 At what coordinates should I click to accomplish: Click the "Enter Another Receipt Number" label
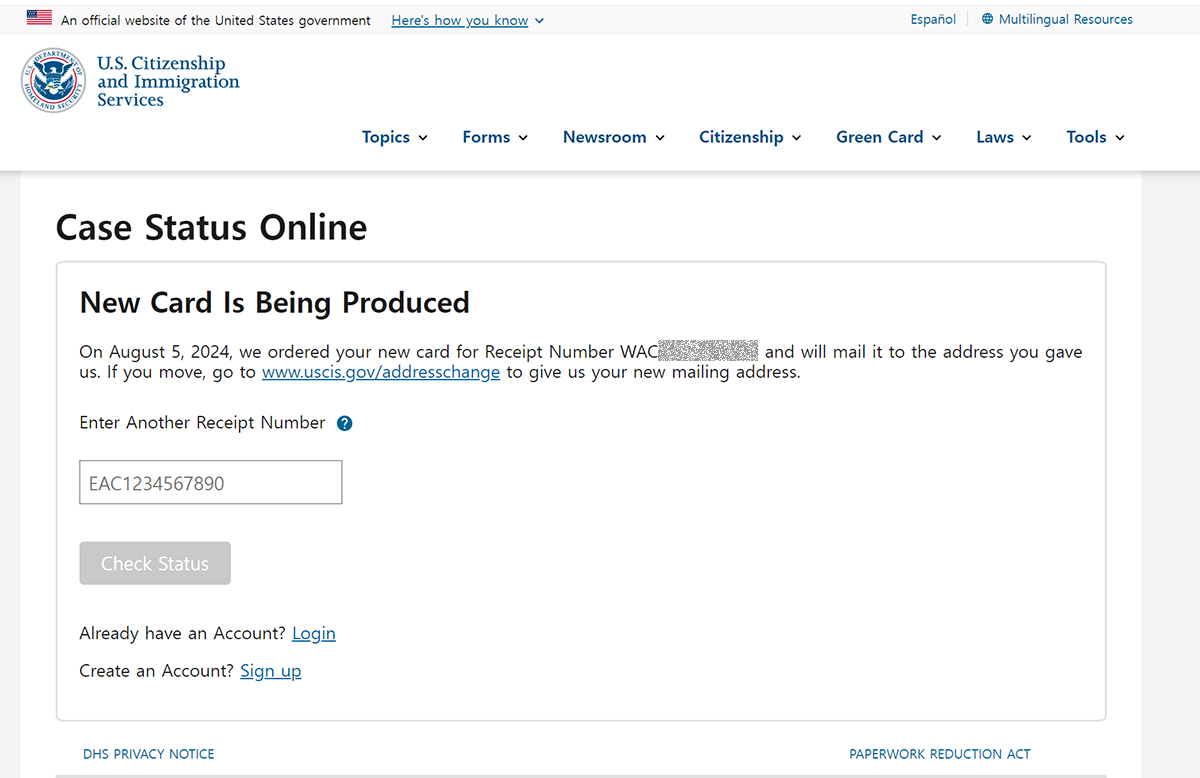203,423
